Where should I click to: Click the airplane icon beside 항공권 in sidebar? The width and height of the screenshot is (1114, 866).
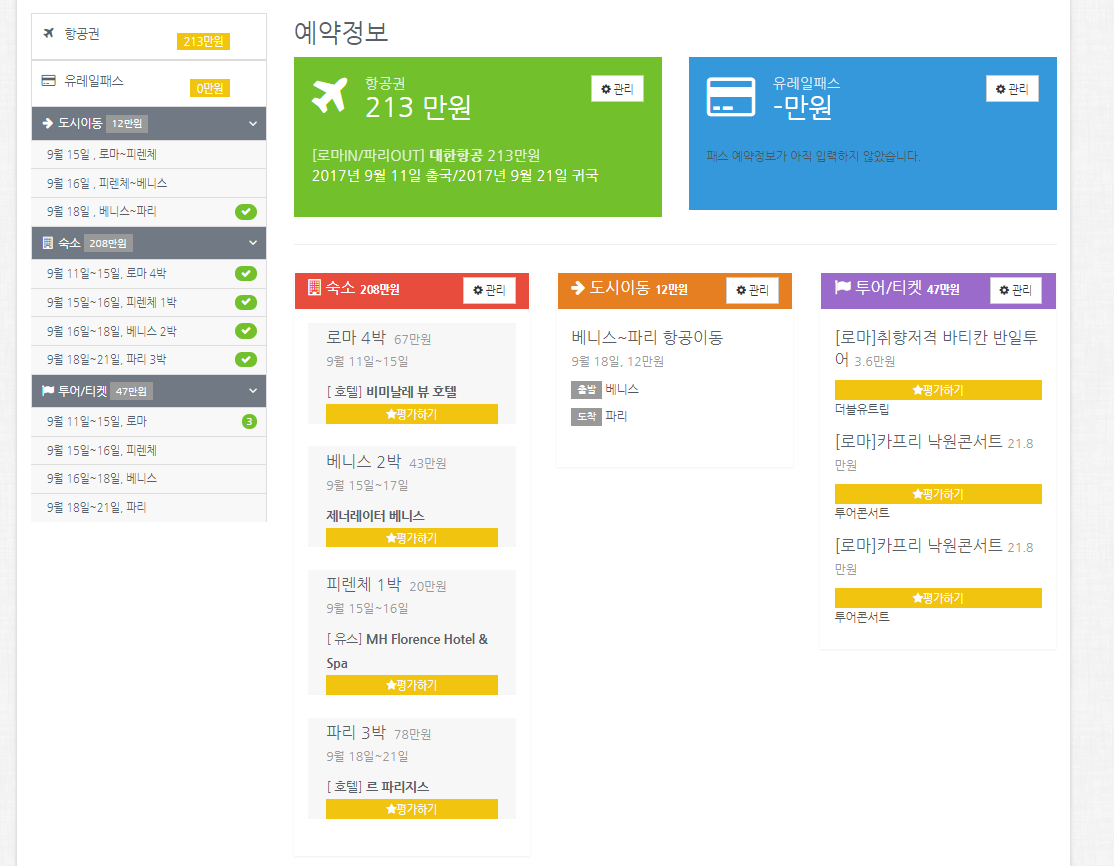[49, 33]
